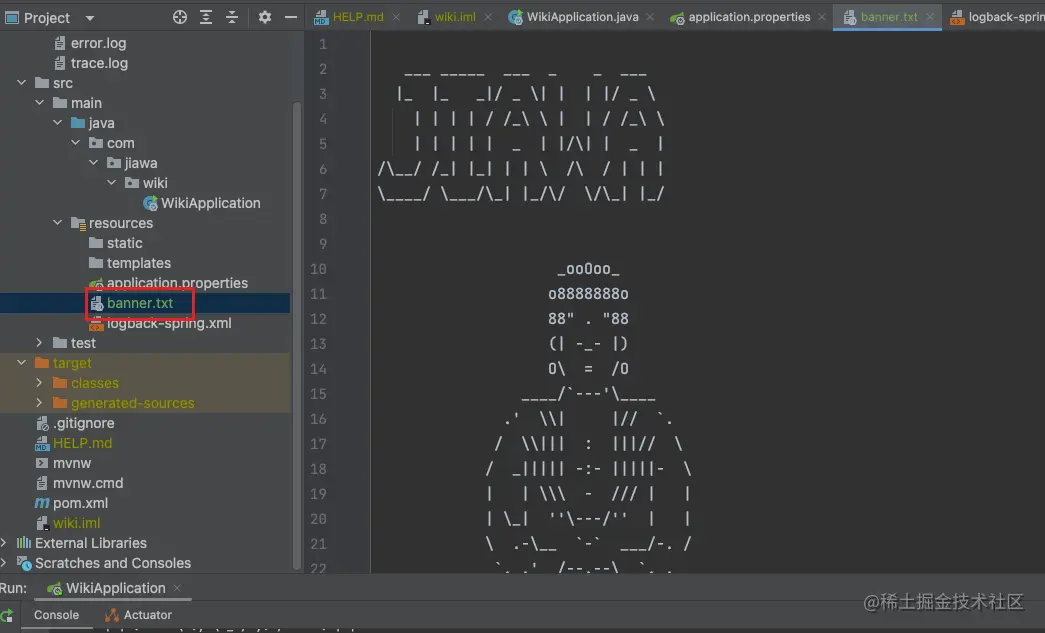Click the rerun icon in Run panel
The width and height of the screenshot is (1045, 633).
click(x=7, y=615)
